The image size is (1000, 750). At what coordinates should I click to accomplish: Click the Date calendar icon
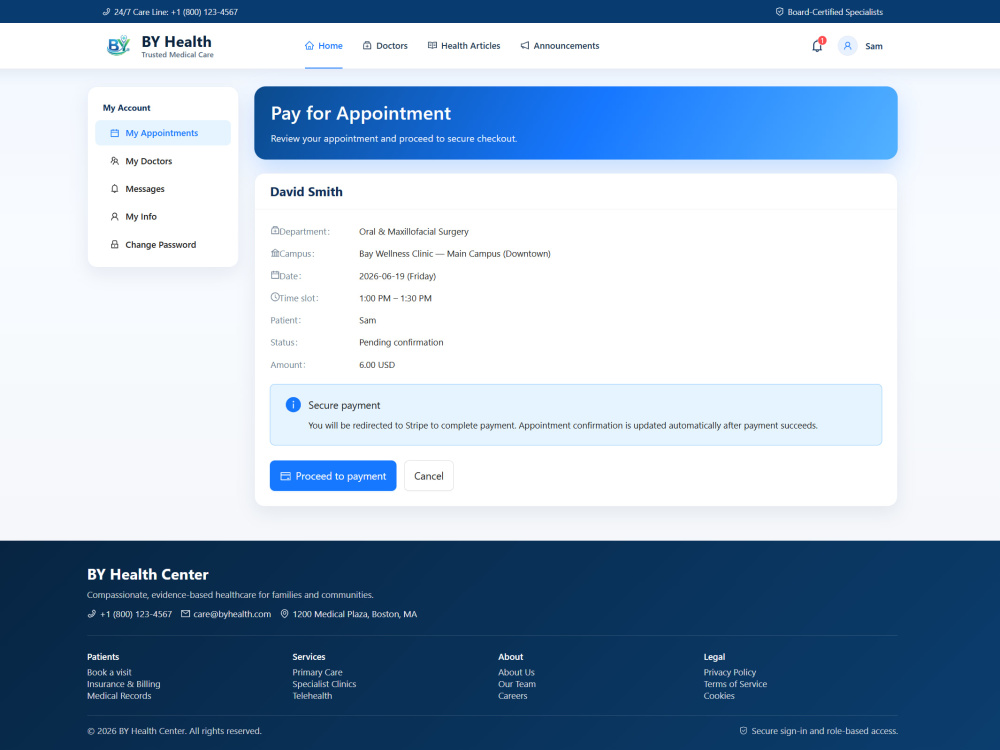pyautogui.click(x=275, y=276)
